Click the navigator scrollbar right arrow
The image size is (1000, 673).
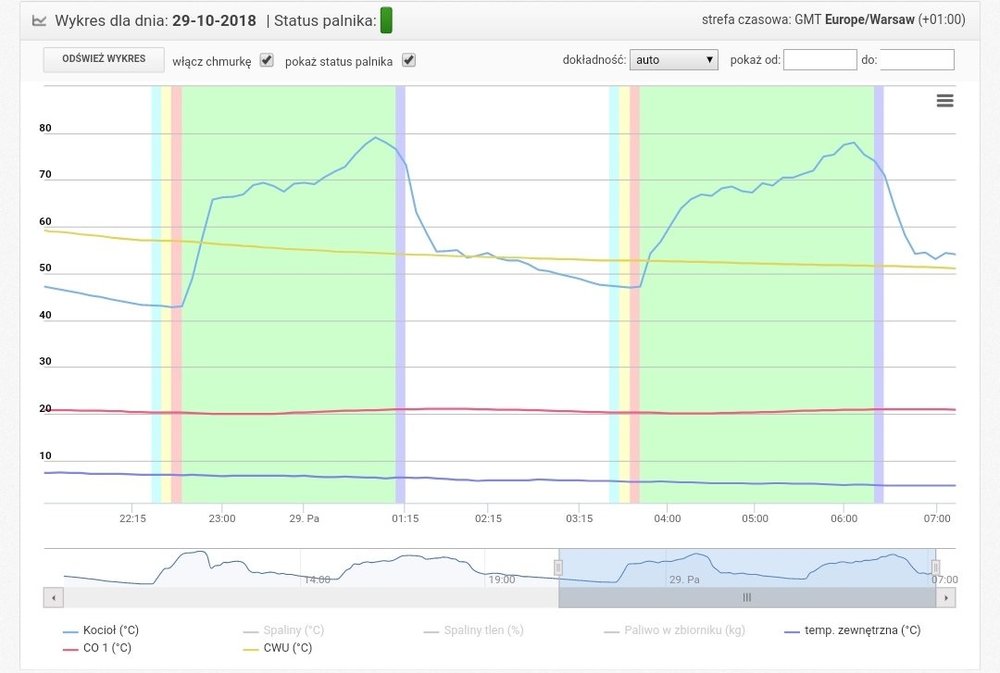pyautogui.click(x=946, y=597)
